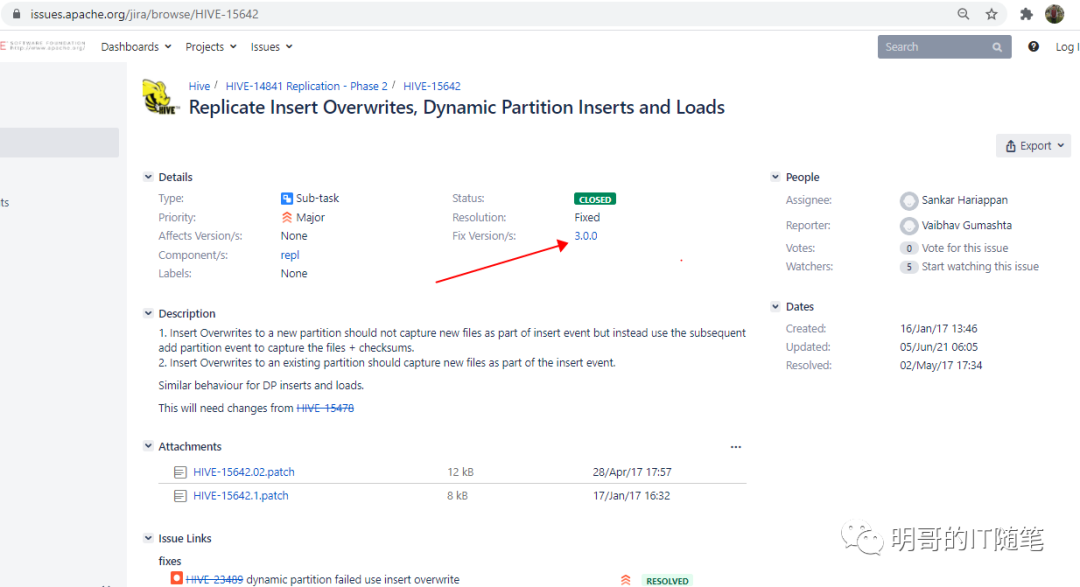The image size is (1080, 587).
Task: Open fix version 3.0.0 link
Action: tap(586, 236)
